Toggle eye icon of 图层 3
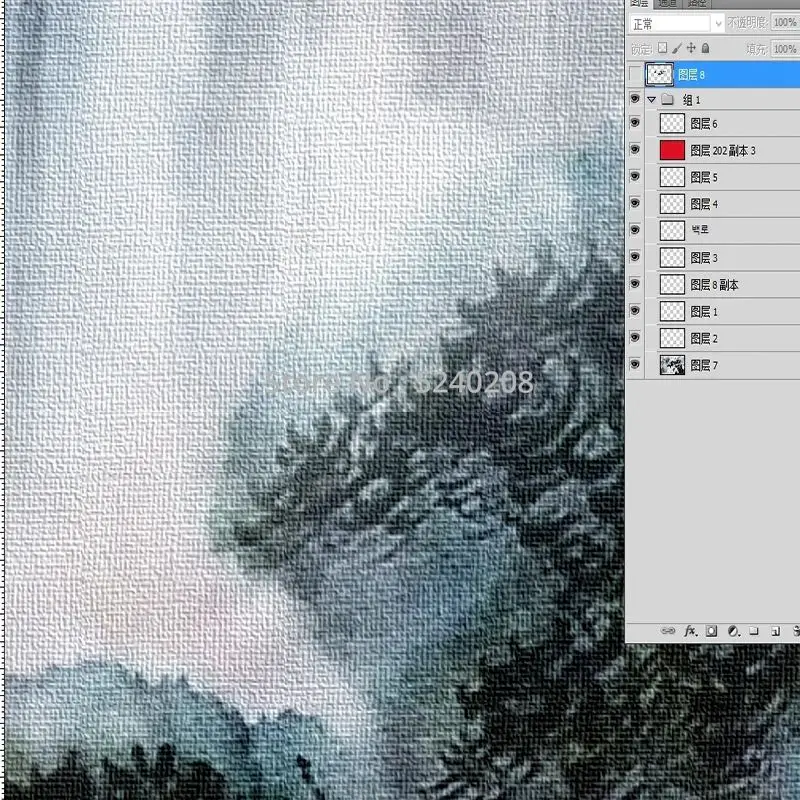Image resolution: width=800 pixels, height=800 pixels. point(635,257)
